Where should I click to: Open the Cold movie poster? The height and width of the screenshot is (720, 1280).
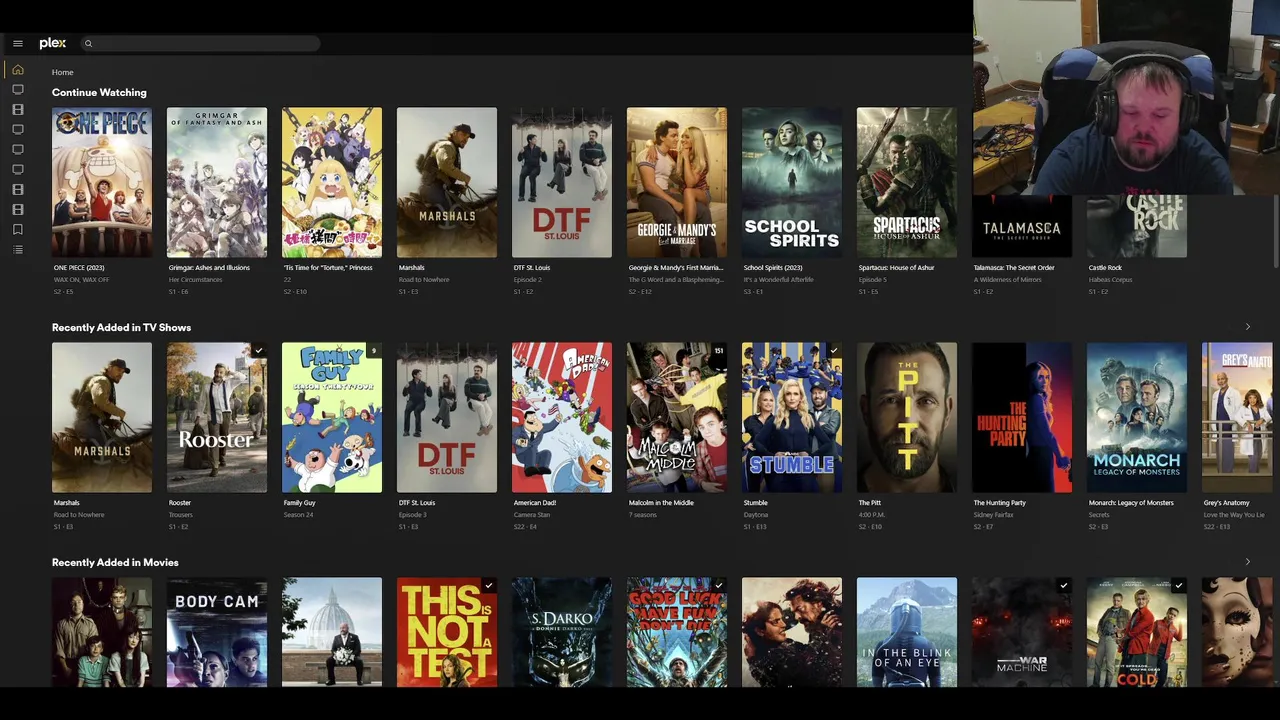pos(1137,632)
